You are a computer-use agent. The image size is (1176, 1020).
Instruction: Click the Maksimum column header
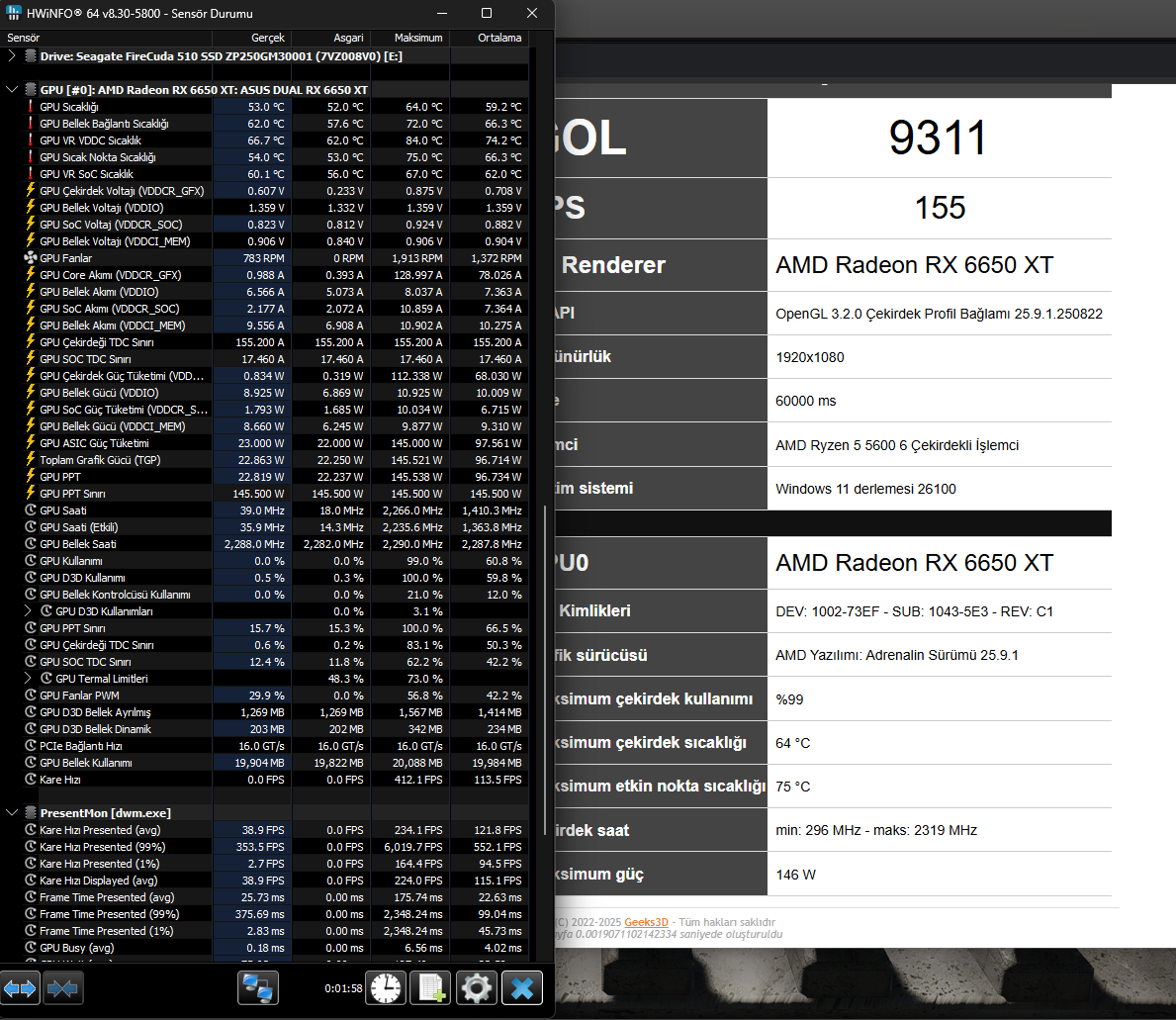[x=418, y=38]
